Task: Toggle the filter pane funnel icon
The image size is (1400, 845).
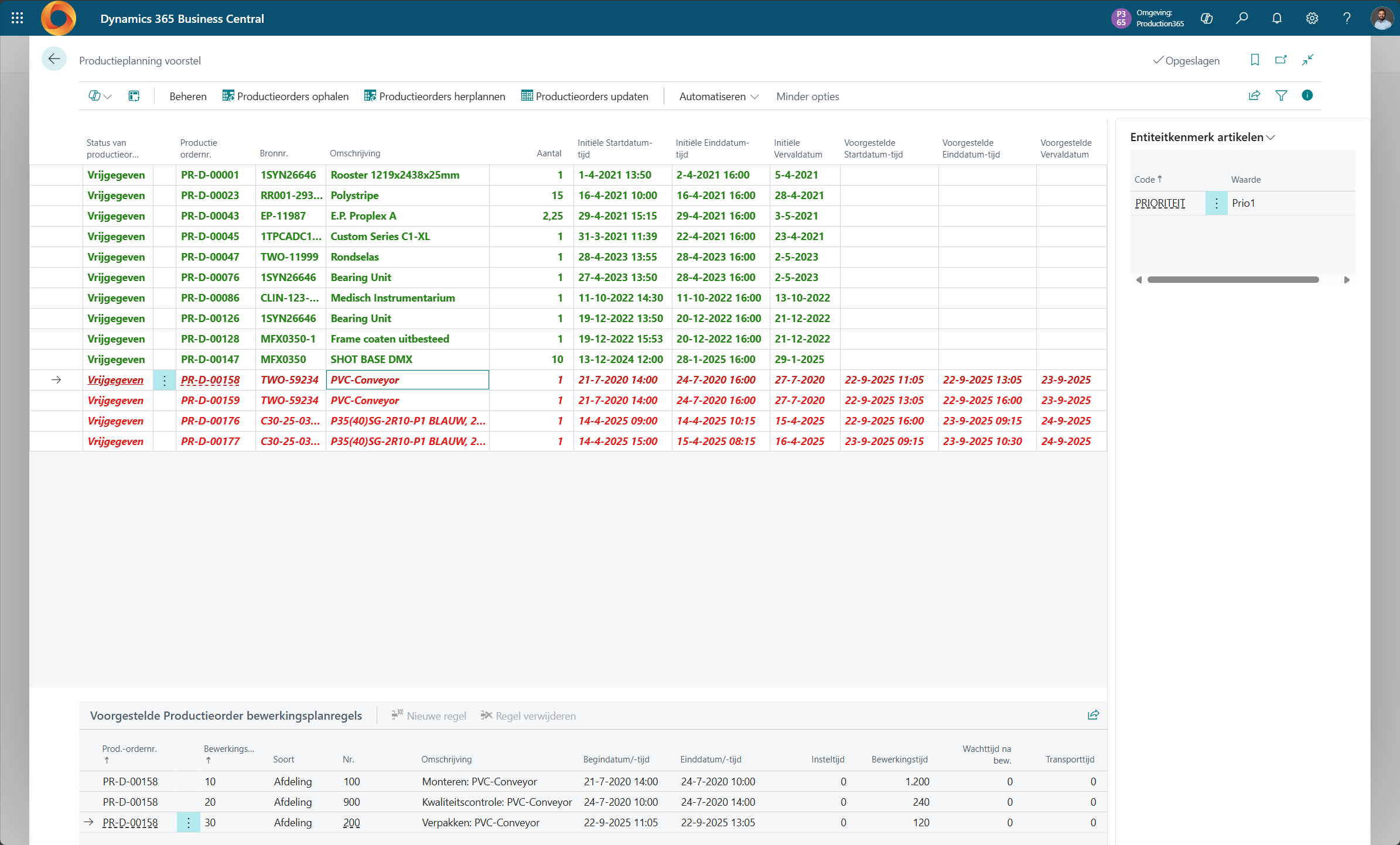Action: point(1281,95)
